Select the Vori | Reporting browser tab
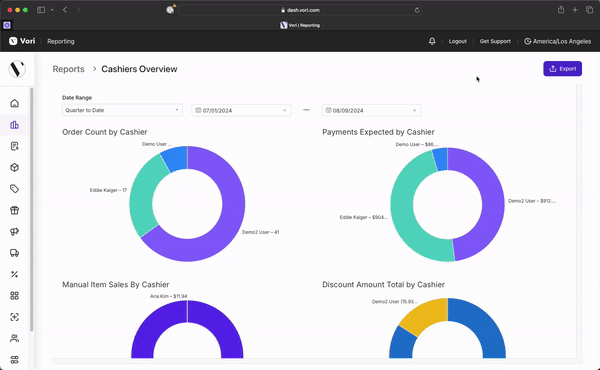 click(300, 25)
